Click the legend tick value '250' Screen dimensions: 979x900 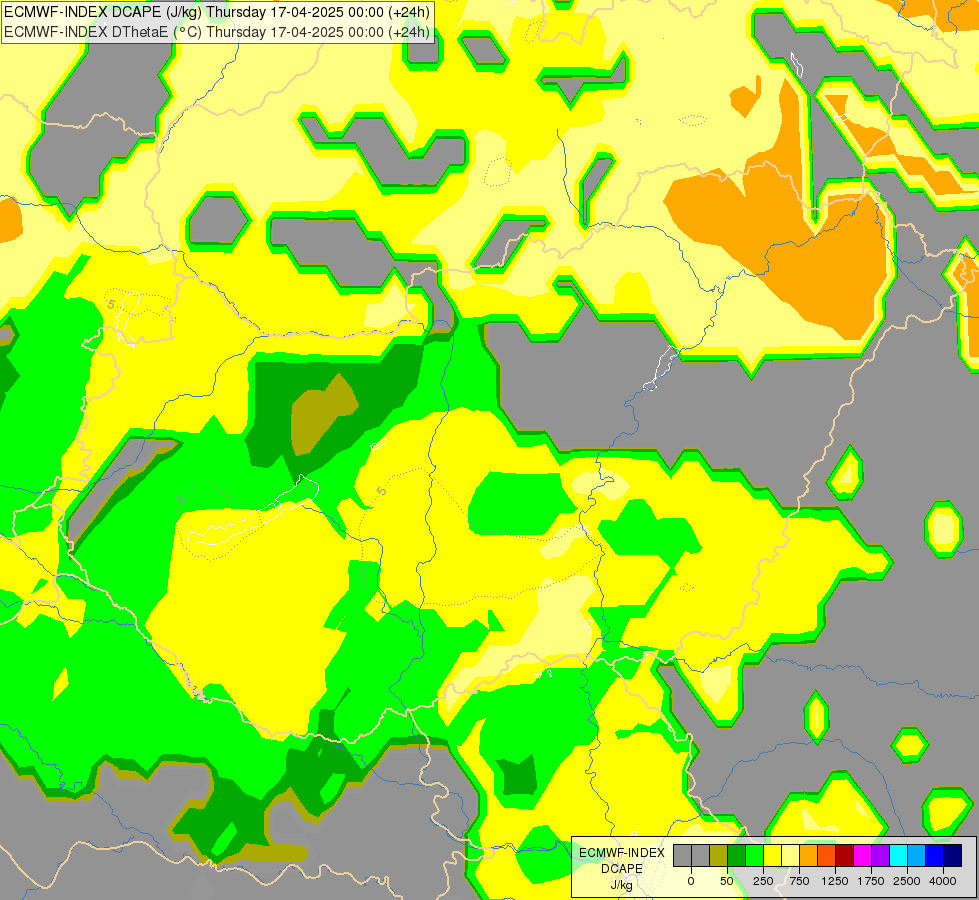pos(763,881)
